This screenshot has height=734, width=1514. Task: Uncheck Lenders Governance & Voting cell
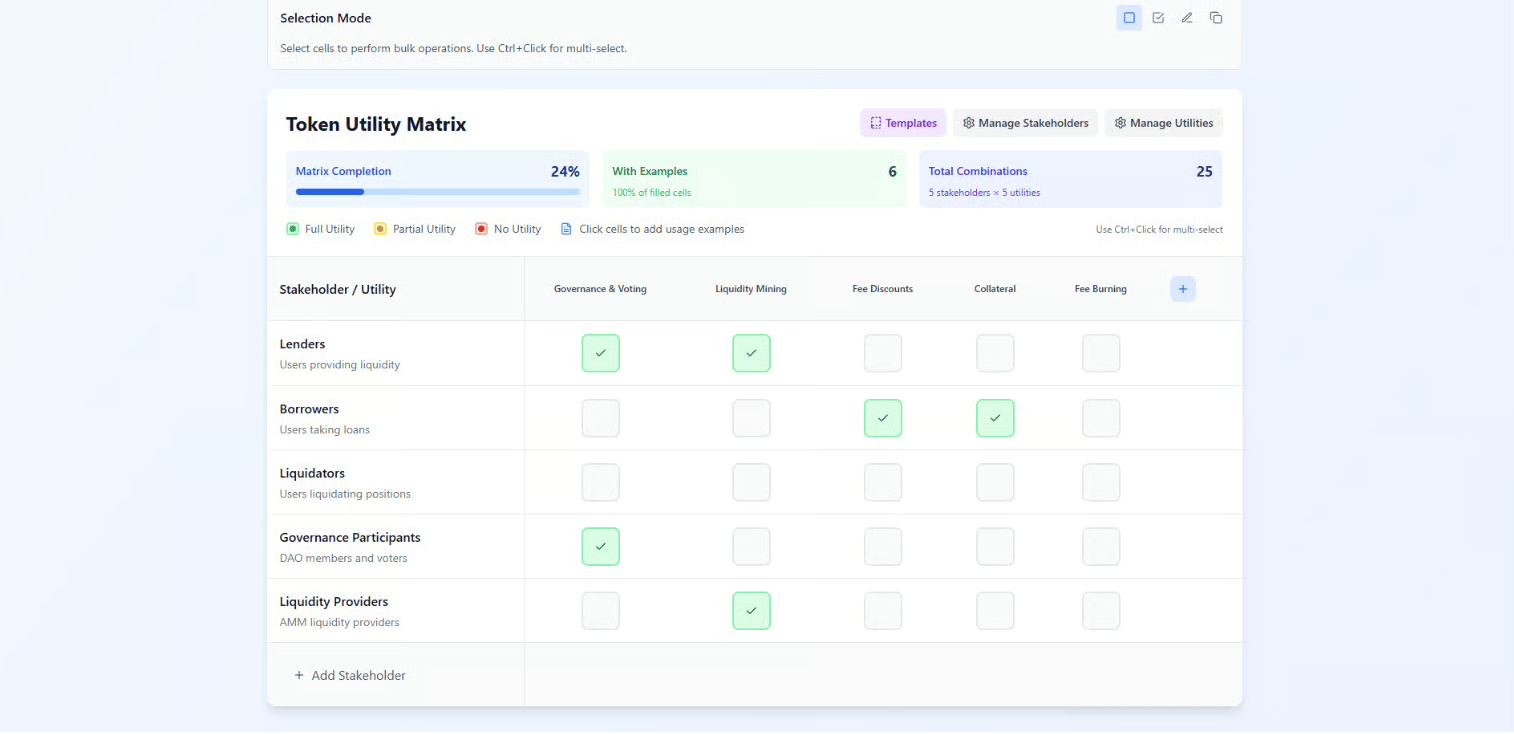[x=601, y=353]
